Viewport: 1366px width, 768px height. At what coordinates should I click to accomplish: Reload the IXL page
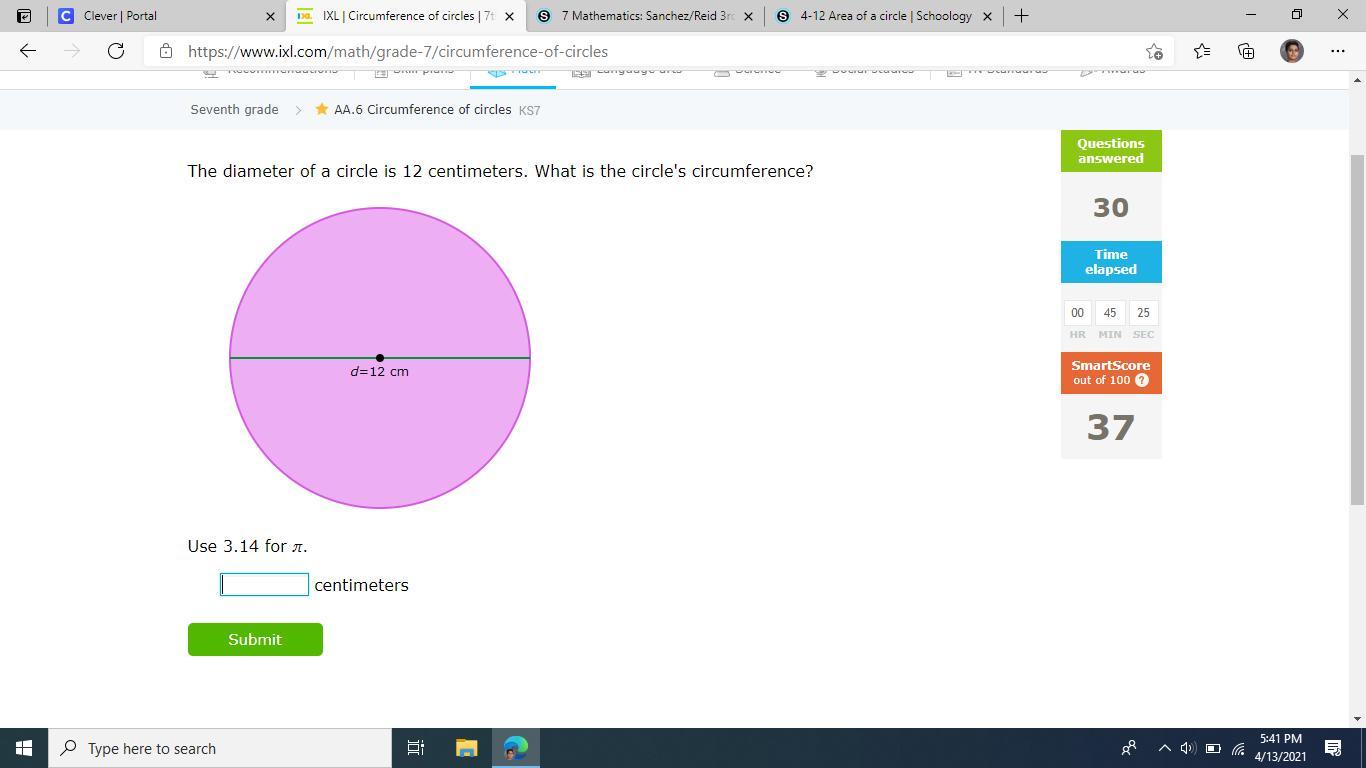click(x=116, y=51)
